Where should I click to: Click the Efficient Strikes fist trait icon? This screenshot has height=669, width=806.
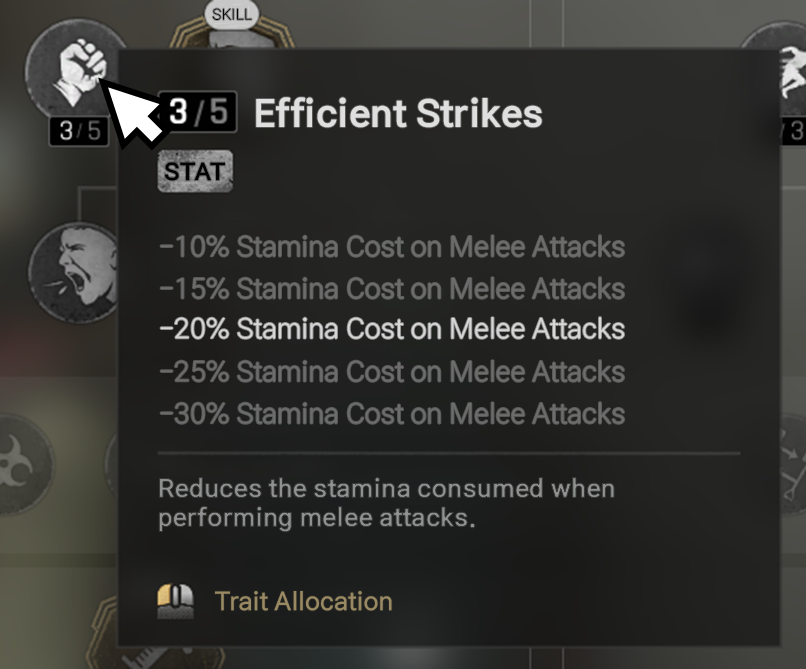68,68
